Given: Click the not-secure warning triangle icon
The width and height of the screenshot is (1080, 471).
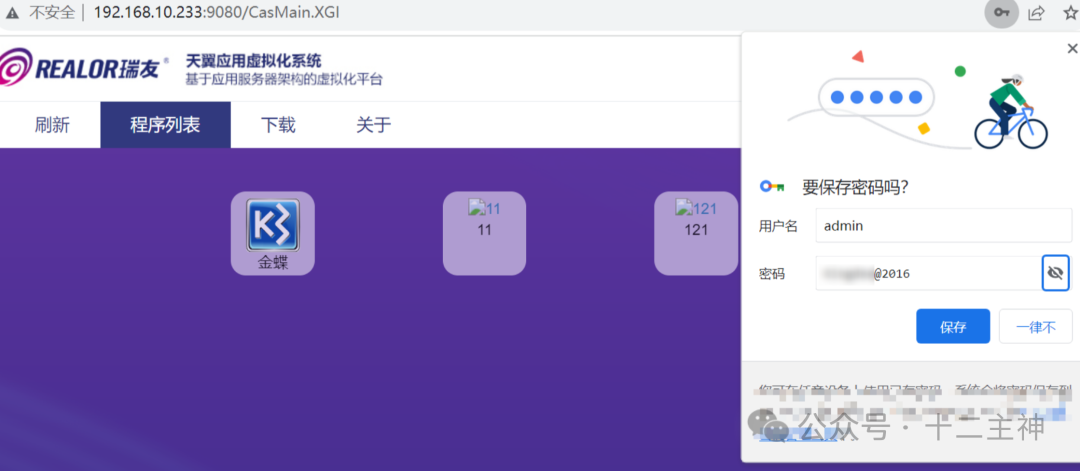Looking at the screenshot, I should 12,12.
